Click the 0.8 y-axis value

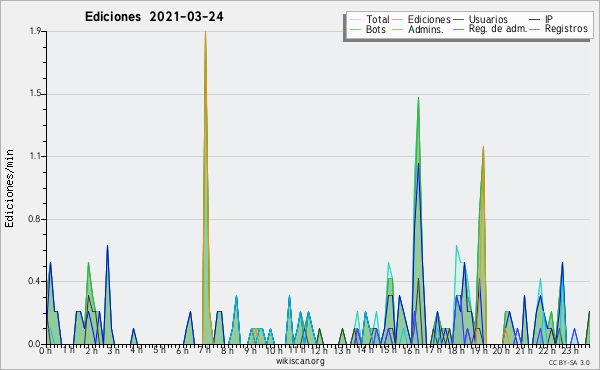(x=34, y=219)
